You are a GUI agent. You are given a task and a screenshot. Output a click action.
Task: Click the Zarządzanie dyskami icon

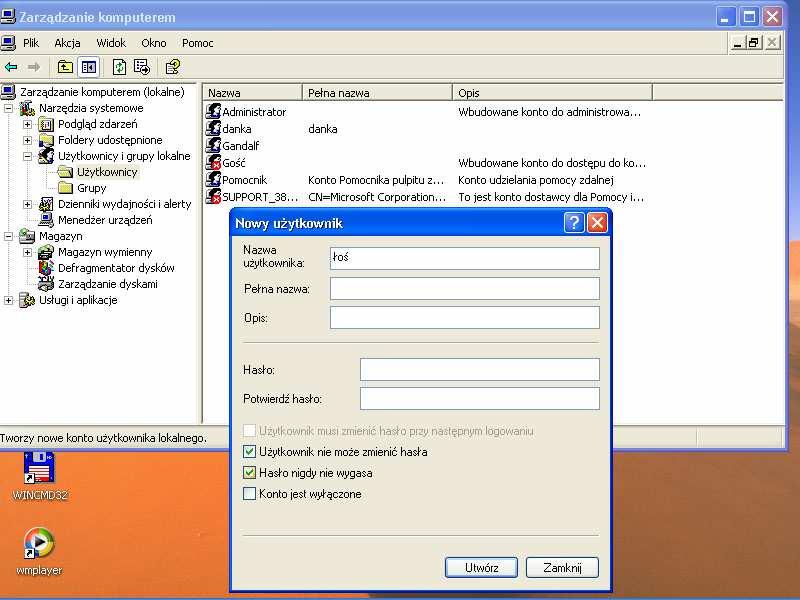pos(46,284)
